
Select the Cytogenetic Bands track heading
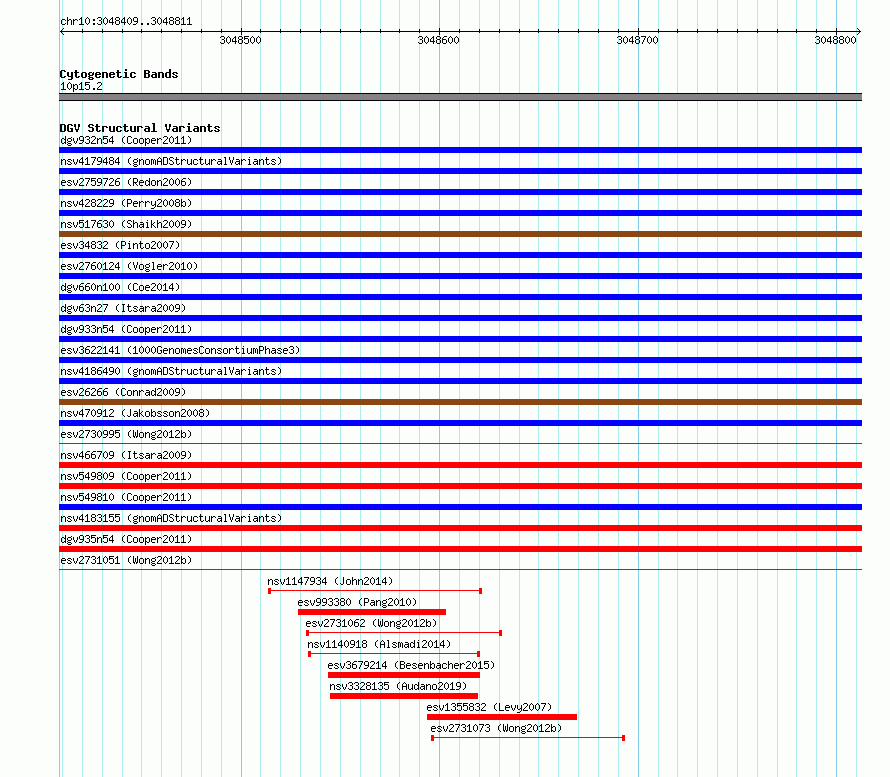tap(119, 74)
